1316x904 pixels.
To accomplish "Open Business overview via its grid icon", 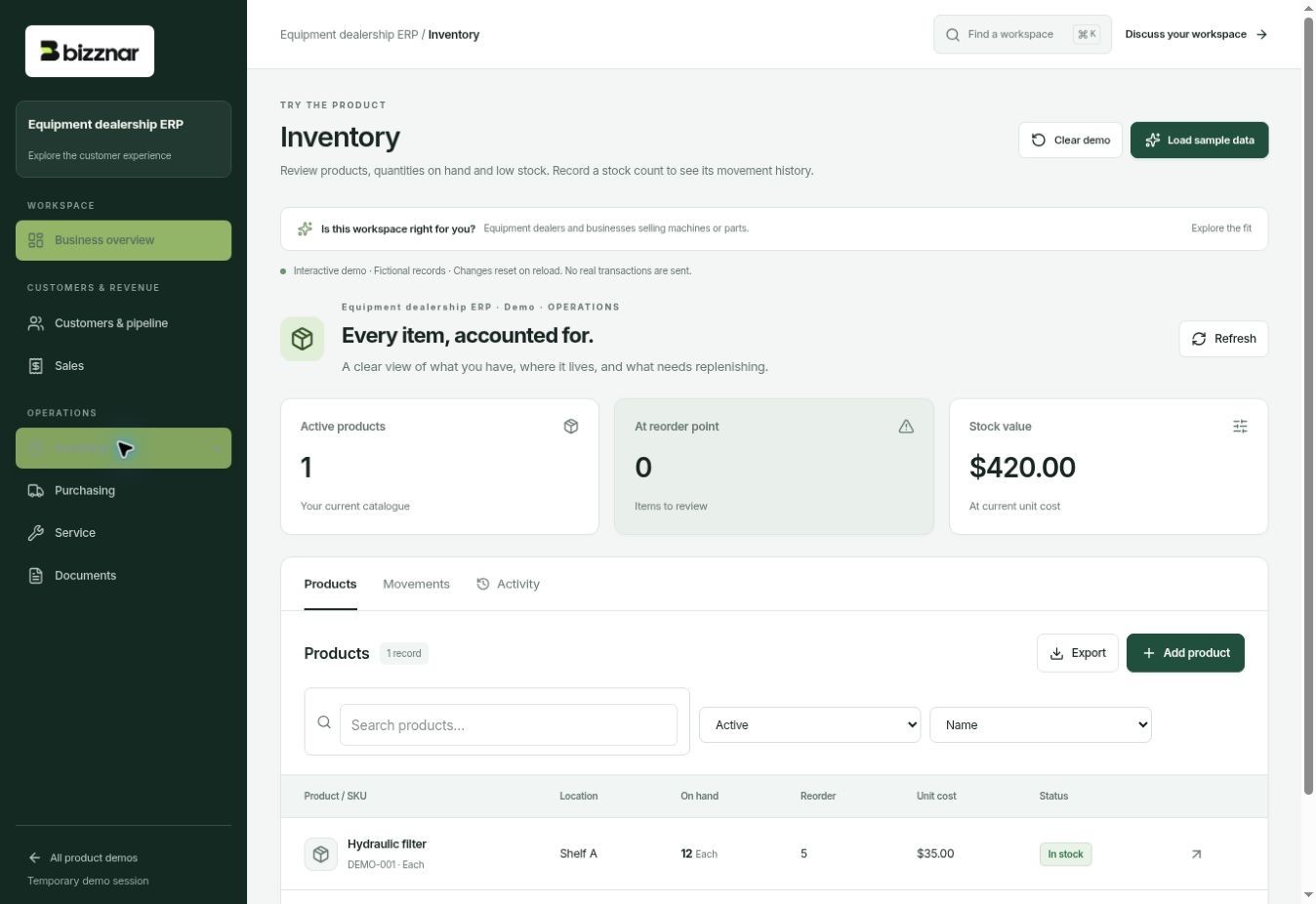I will 36,240.
